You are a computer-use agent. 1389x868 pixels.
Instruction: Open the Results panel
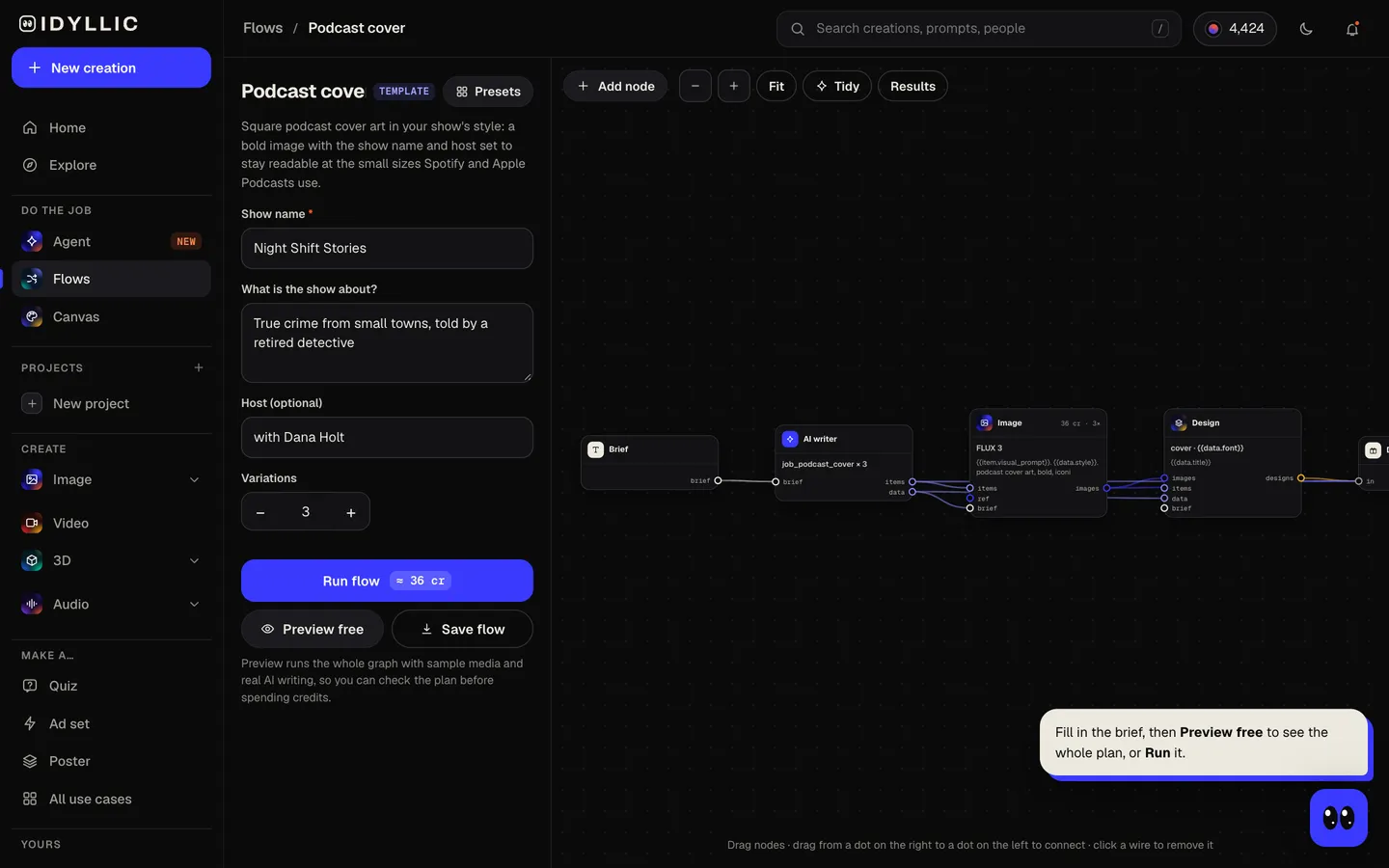pyautogui.click(x=912, y=86)
